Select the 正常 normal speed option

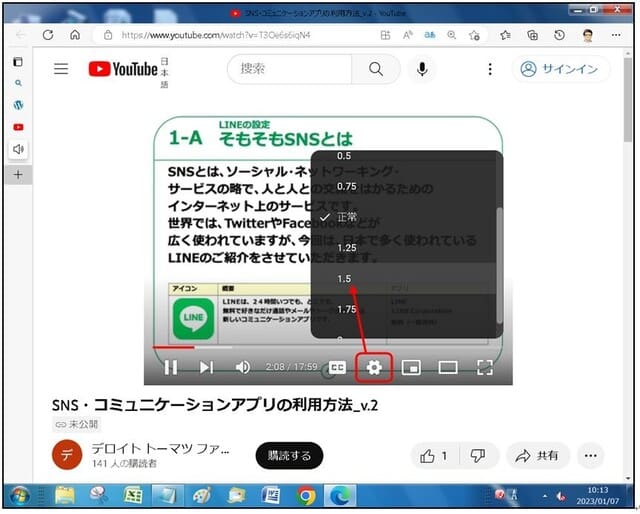click(x=346, y=217)
